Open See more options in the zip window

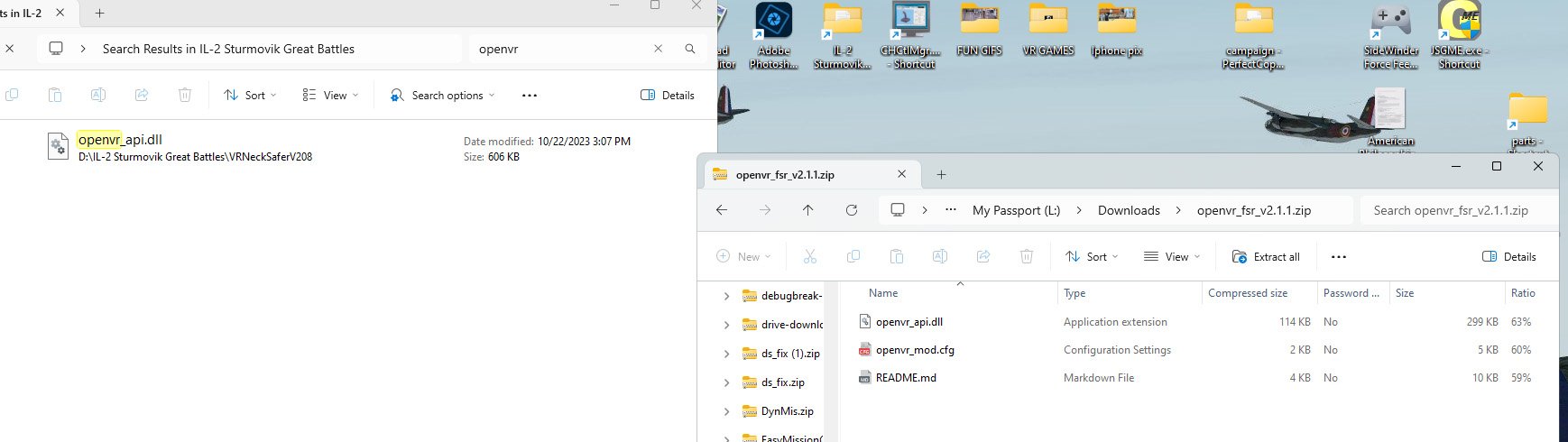[1339, 257]
